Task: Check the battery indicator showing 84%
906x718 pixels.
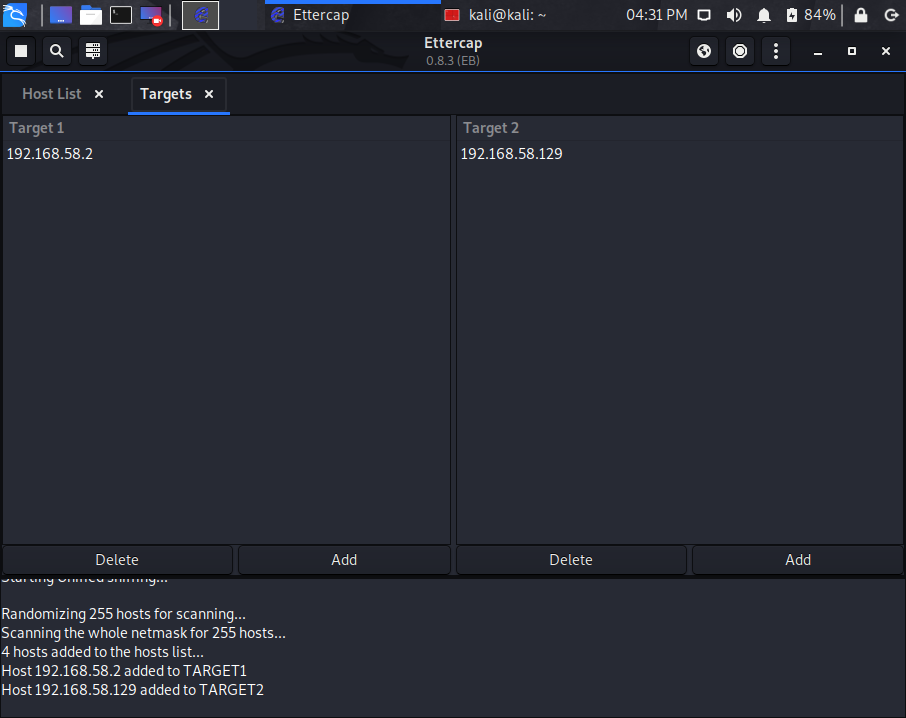Action: click(x=811, y=15)
